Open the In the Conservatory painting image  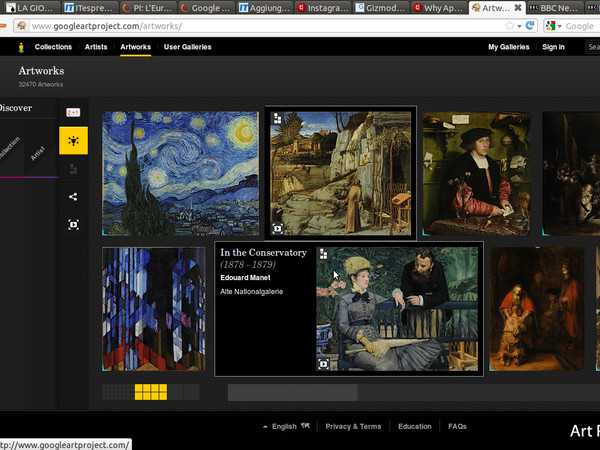[x=397, y=309]
